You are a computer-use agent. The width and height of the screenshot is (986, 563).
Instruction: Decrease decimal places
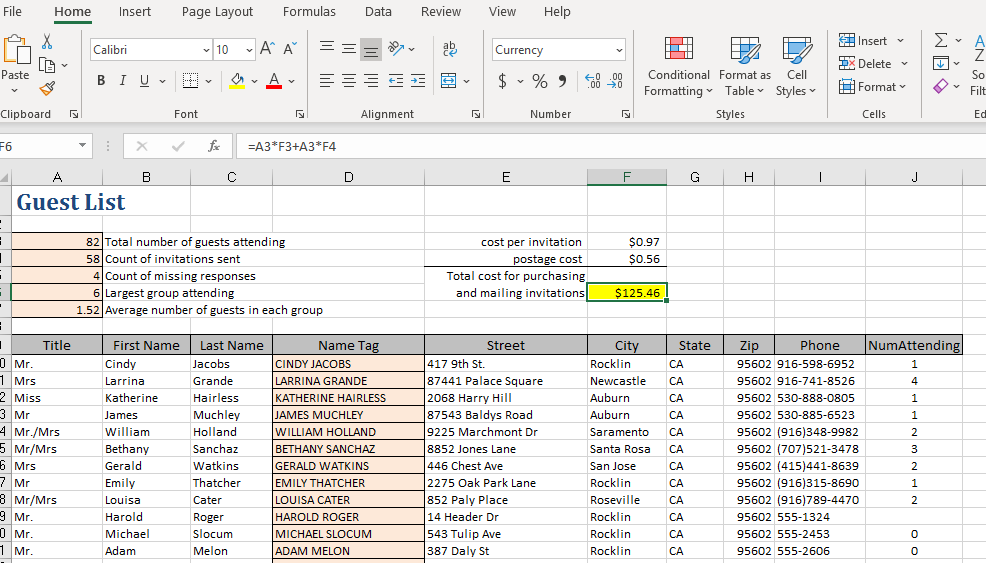(615, 81)
